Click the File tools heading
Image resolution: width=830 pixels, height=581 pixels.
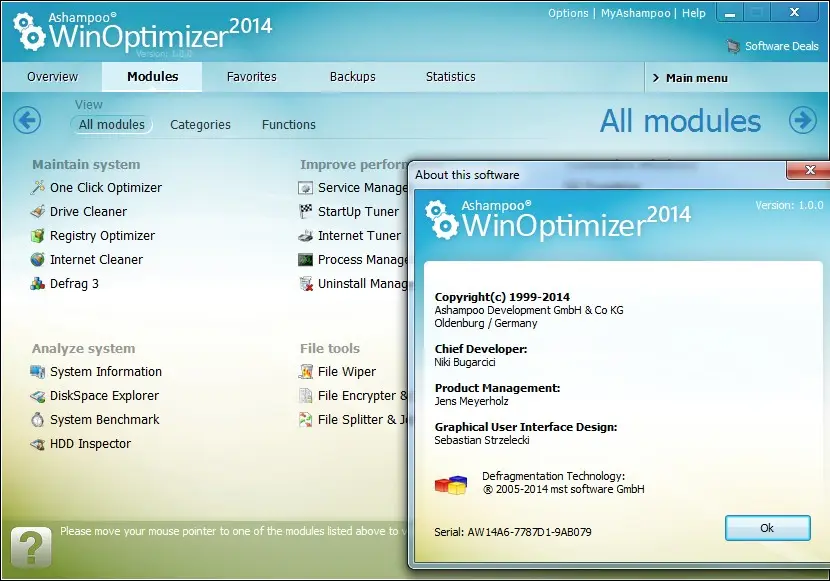point(330,348)
